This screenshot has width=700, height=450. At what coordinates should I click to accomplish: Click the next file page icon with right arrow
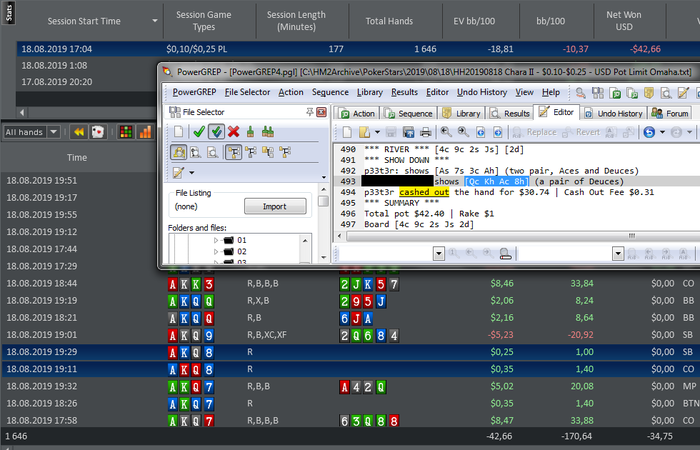click(x=498, y=132)
